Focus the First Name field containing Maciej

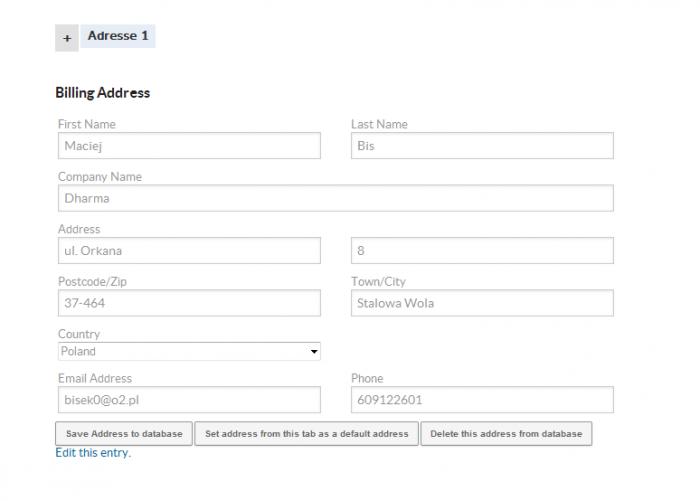tap(189, 146)
